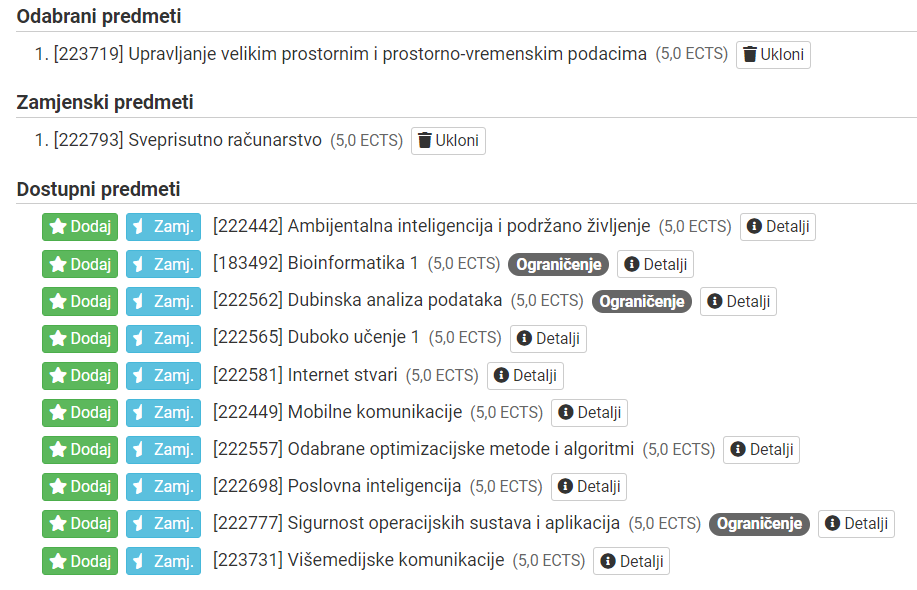Add Mobilne komunikacije with Dodaj button

[80, 413]
